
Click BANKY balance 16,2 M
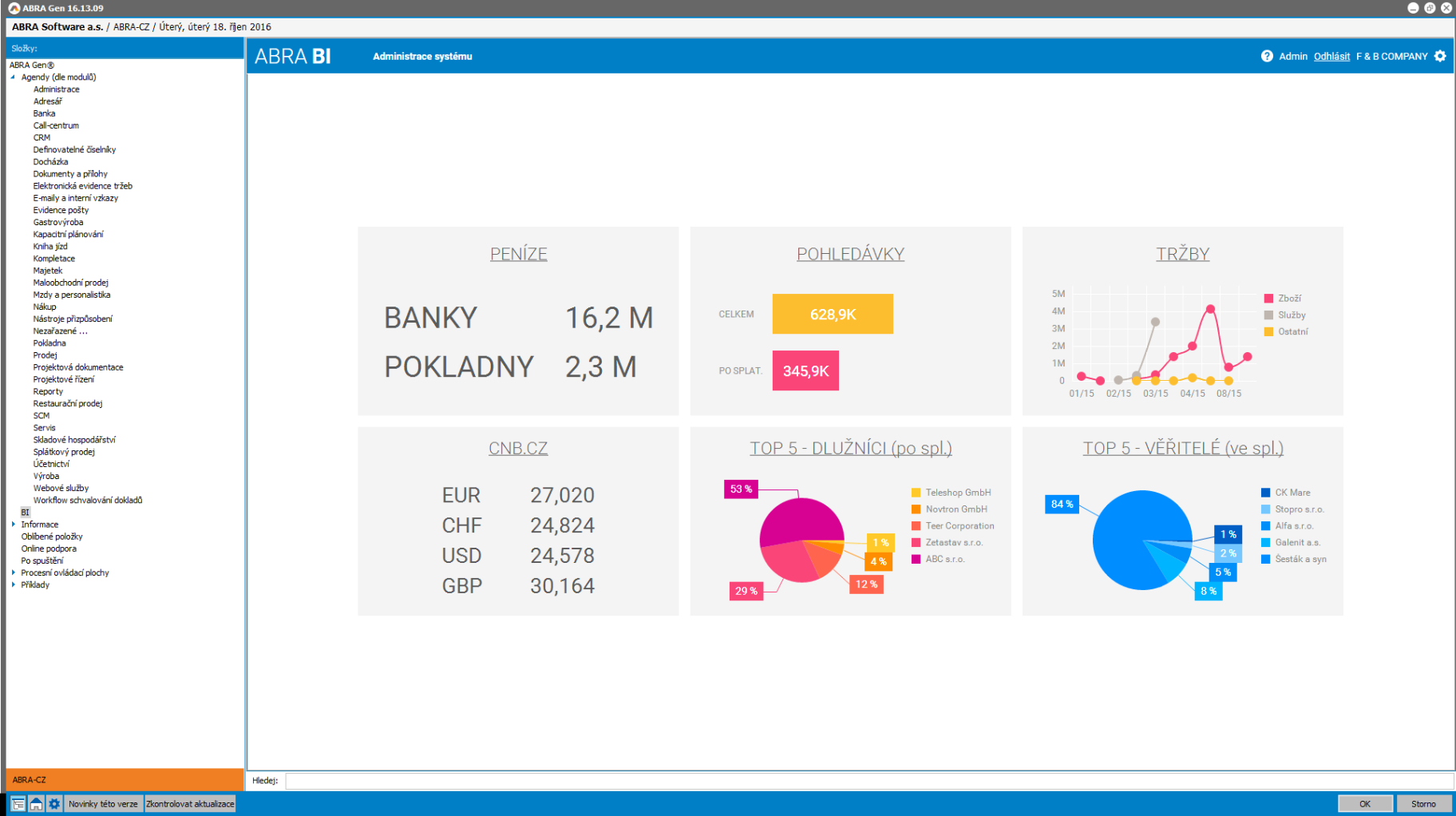(x=609, y=318)
